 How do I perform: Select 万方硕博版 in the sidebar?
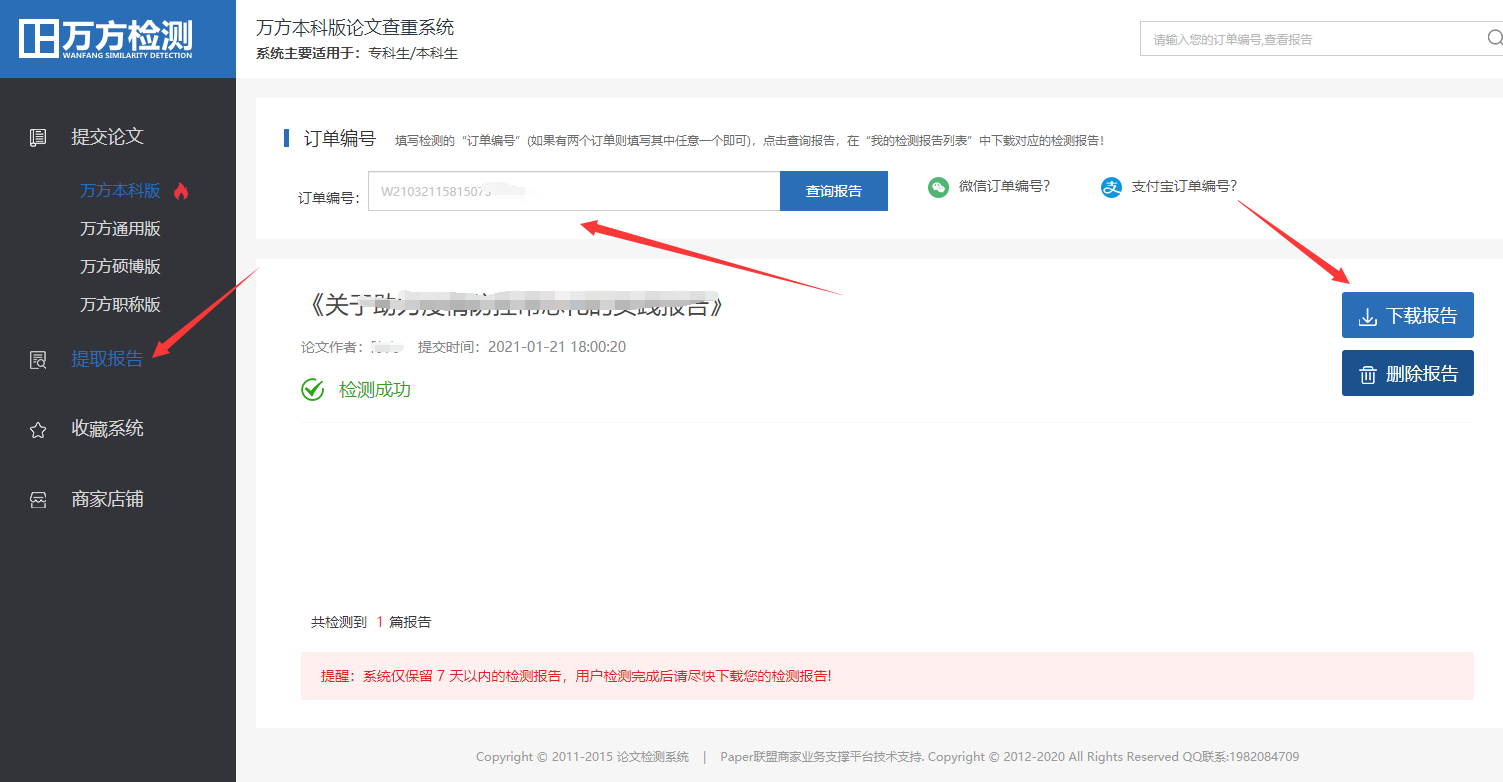tap(120, 266)
